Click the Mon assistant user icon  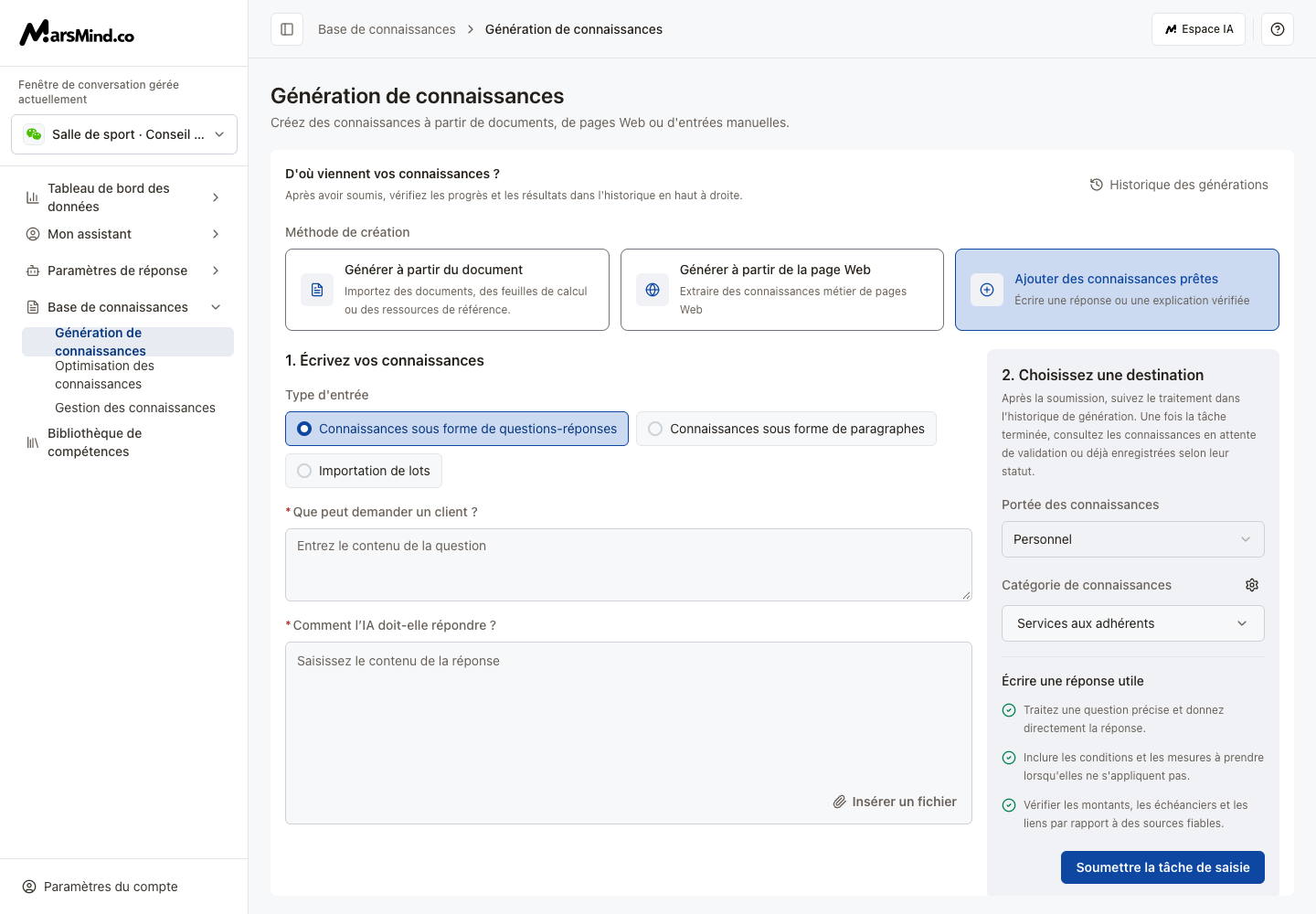(x=32, y=234)
